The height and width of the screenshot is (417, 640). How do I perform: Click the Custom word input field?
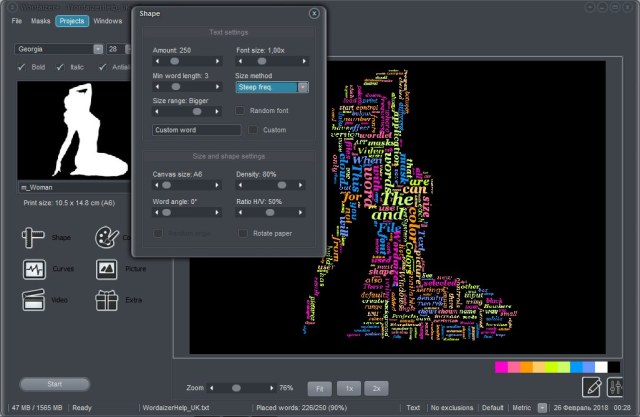point(196,130)
